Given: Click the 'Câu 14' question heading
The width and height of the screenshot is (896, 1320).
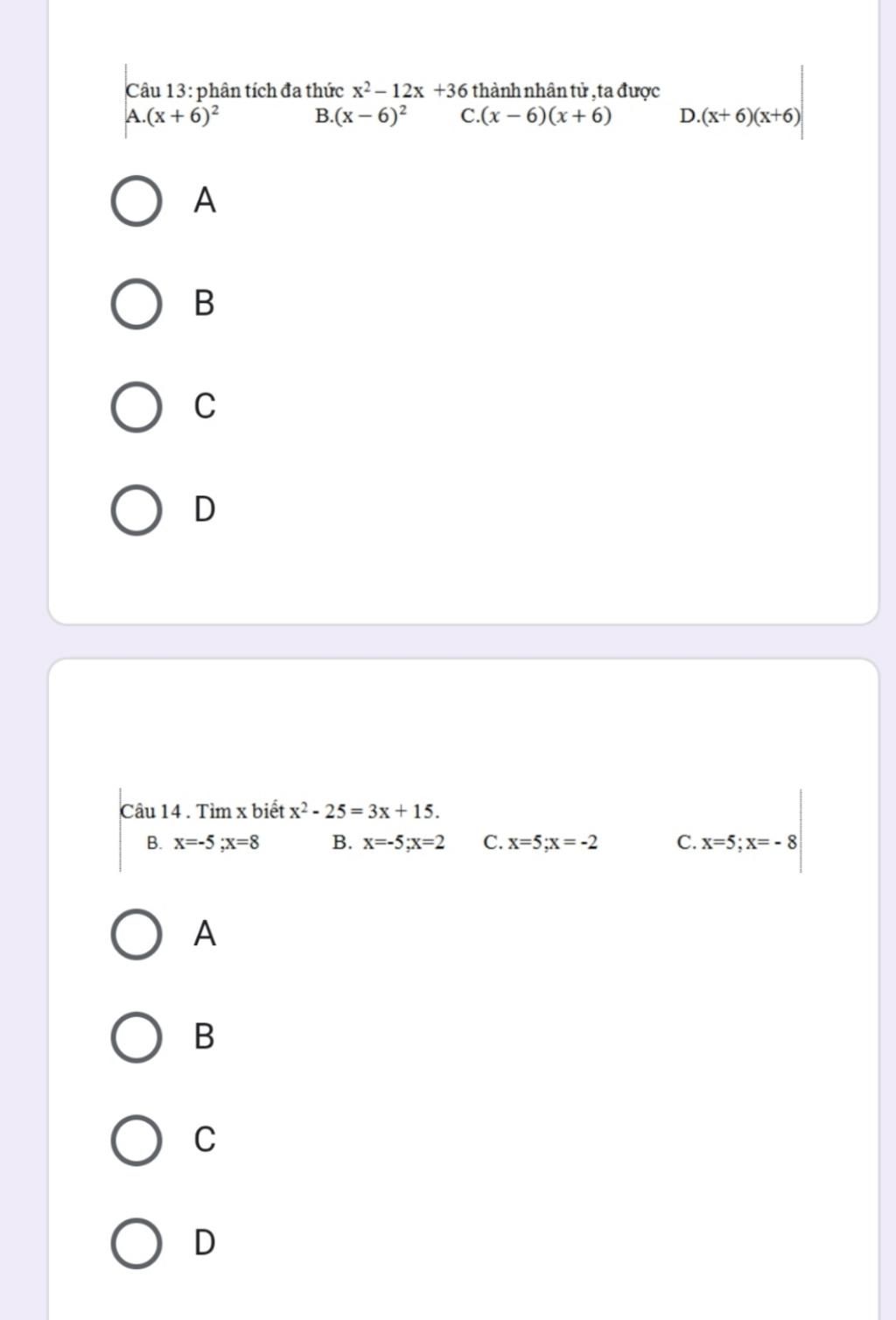Looking at the screenshot, I should tap(150, 811).
